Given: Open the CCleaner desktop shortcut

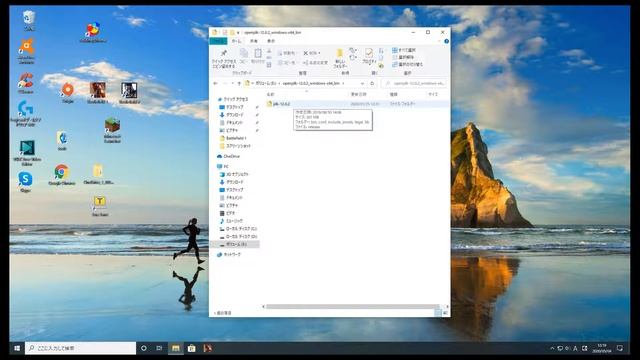Looking at the screenshot, I should (x=26, y=82).
